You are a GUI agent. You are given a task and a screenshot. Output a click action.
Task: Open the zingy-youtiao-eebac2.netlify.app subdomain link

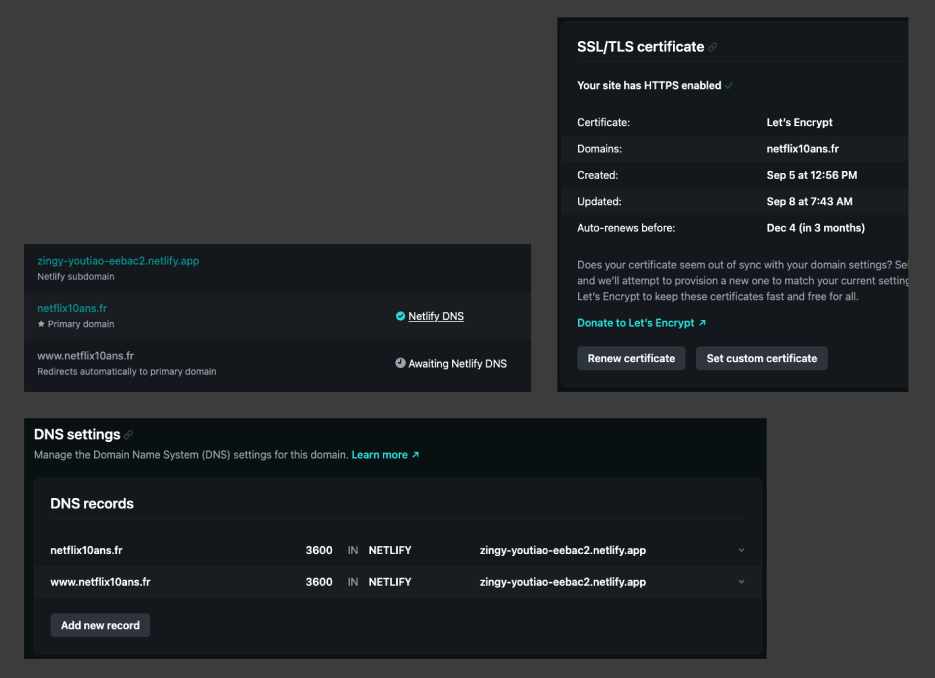click(x=116, y=260)
